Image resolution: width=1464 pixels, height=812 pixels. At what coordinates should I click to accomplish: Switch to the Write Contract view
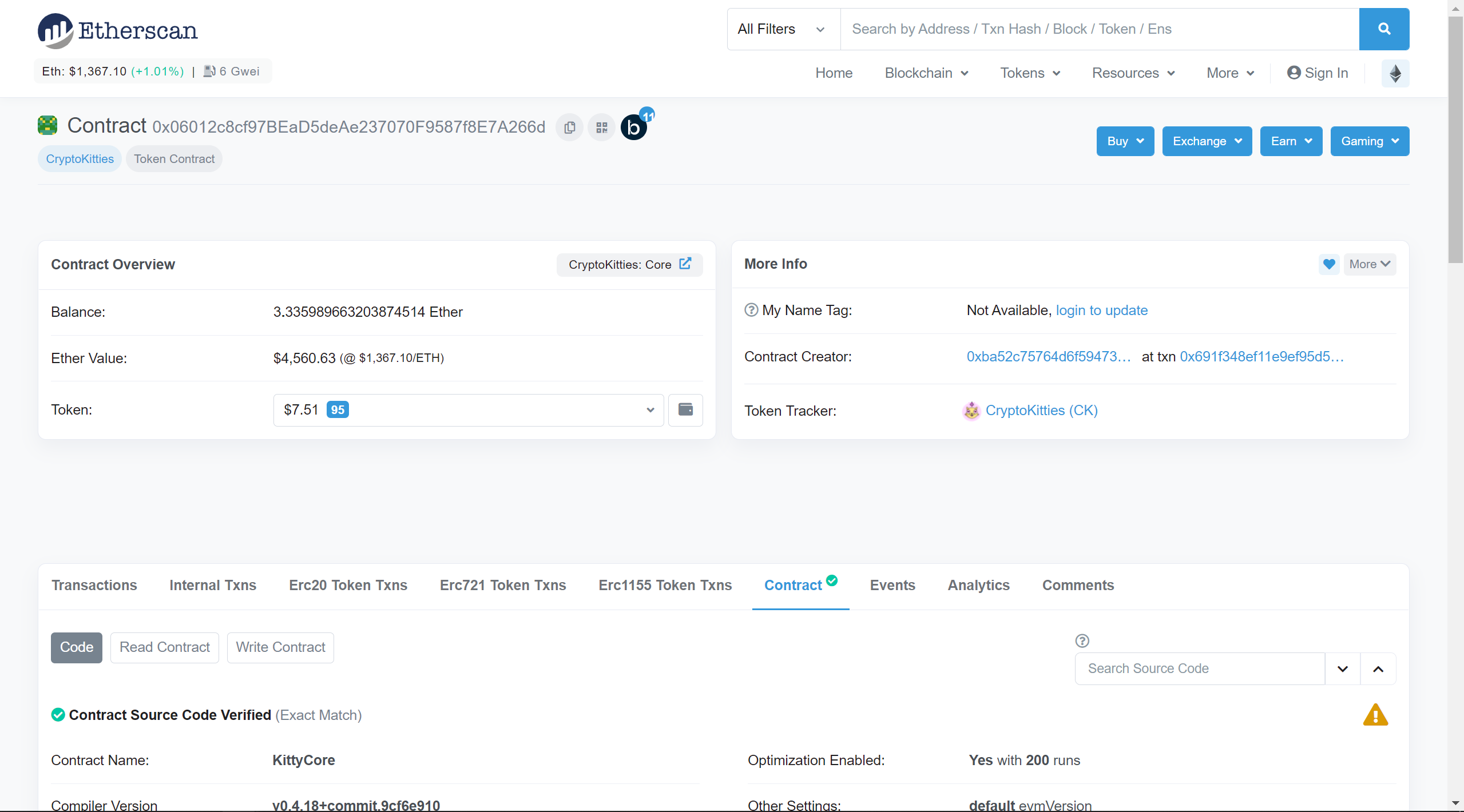280,647
